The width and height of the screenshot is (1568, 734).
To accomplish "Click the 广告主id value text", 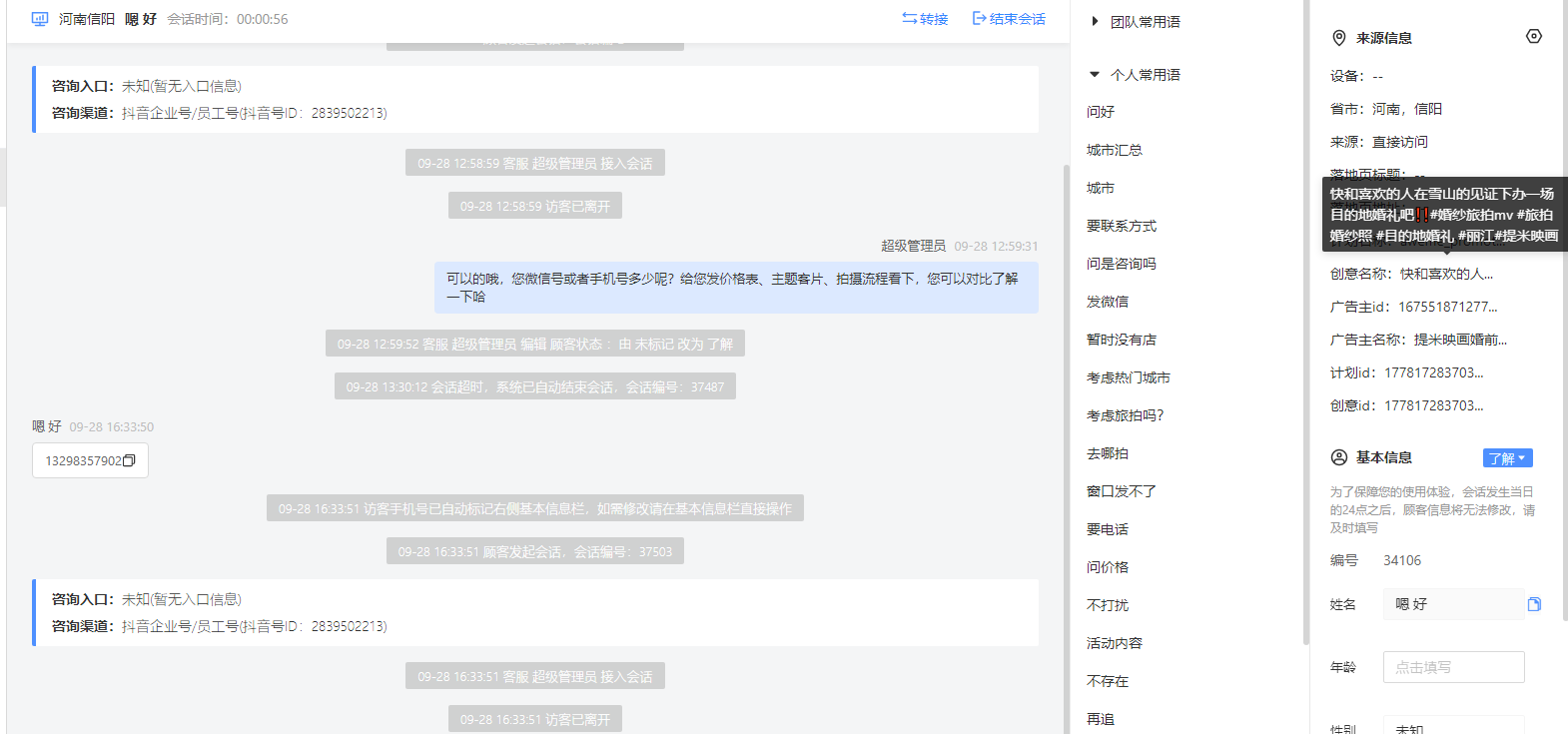I will tap(1447, 307).
